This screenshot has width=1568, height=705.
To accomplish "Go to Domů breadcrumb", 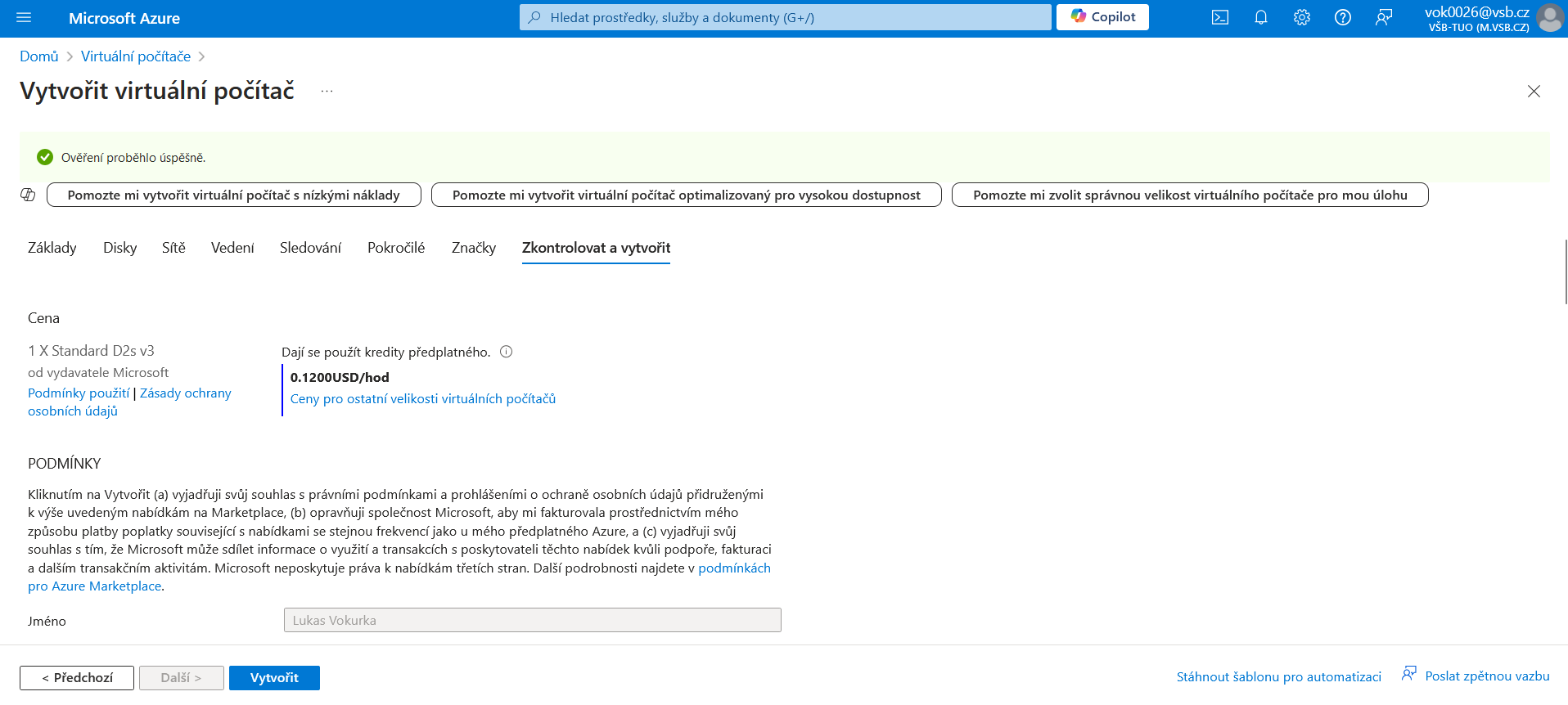I will click(39, 56).
